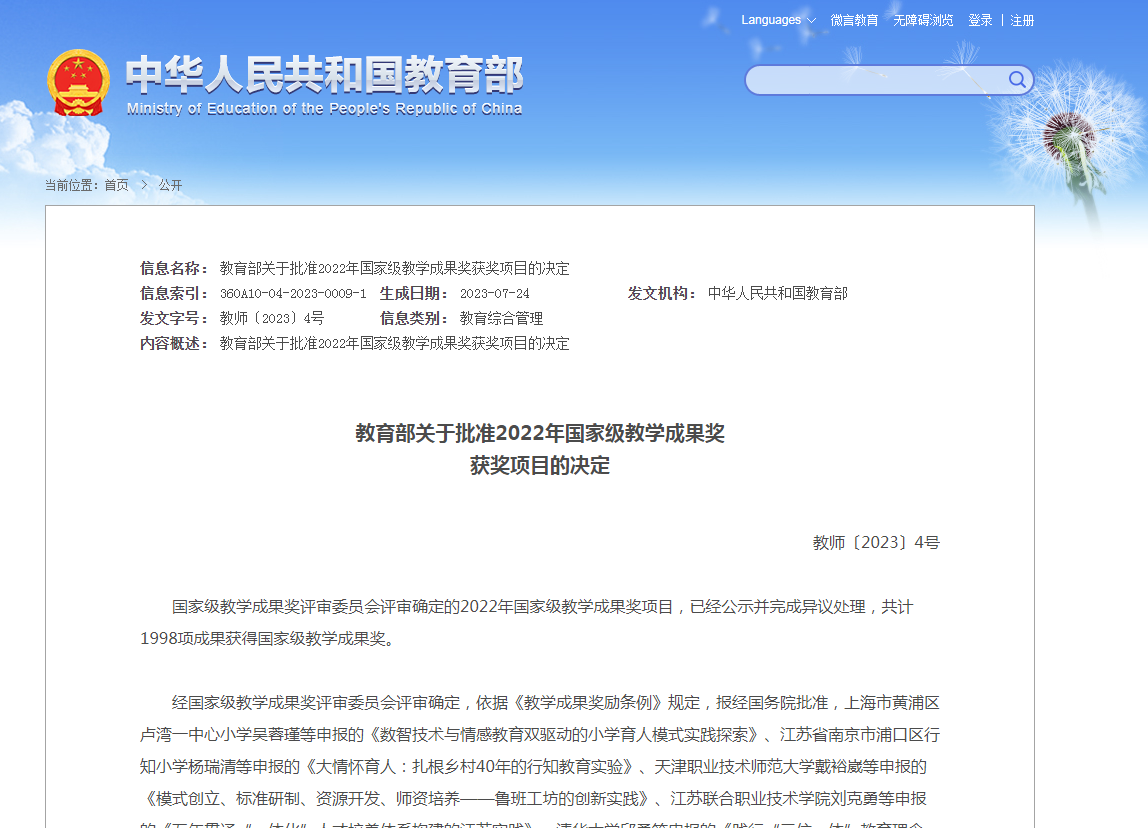This screenshot has width=1148, height=828.
Task: Click the article headline 教育部关于批准2022年国家级教学成果奖
Action: coord(540,433)
